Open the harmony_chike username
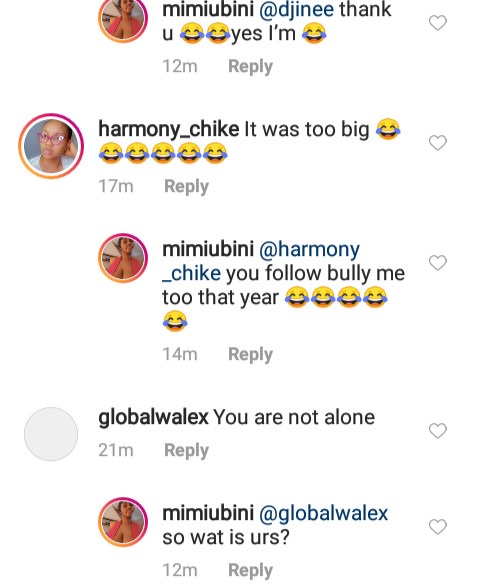This screenshot has height=586, width=480. click(x=169, y=130)
